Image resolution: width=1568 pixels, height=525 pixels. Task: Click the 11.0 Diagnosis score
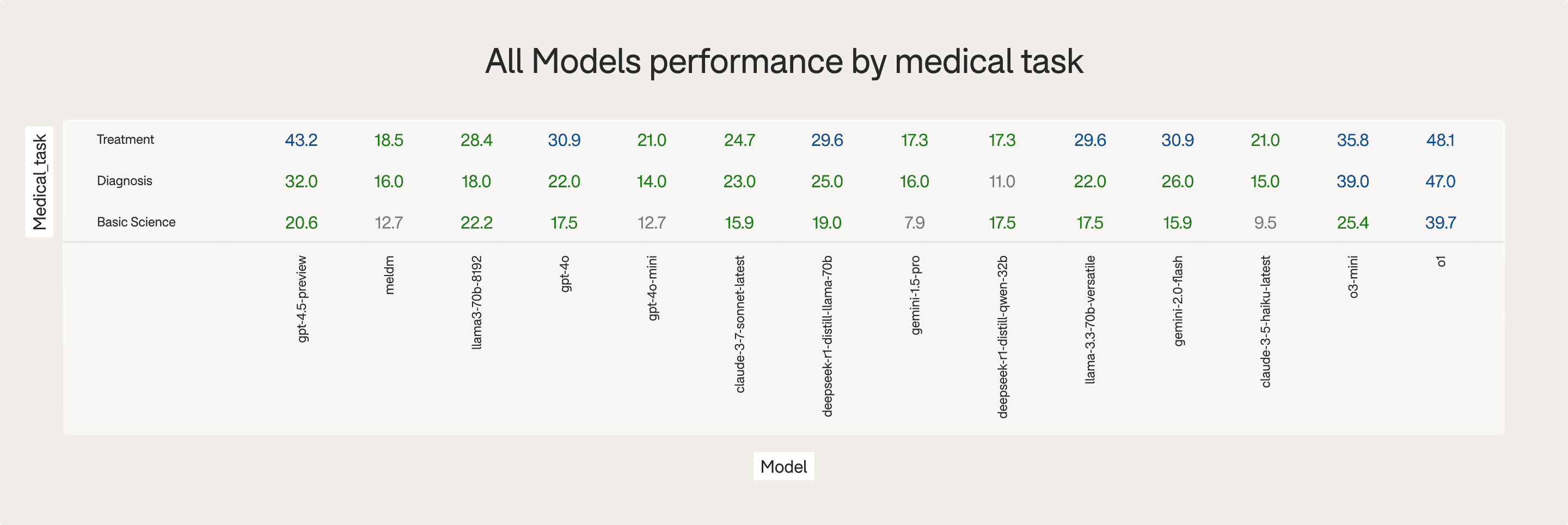point(1002,181)
